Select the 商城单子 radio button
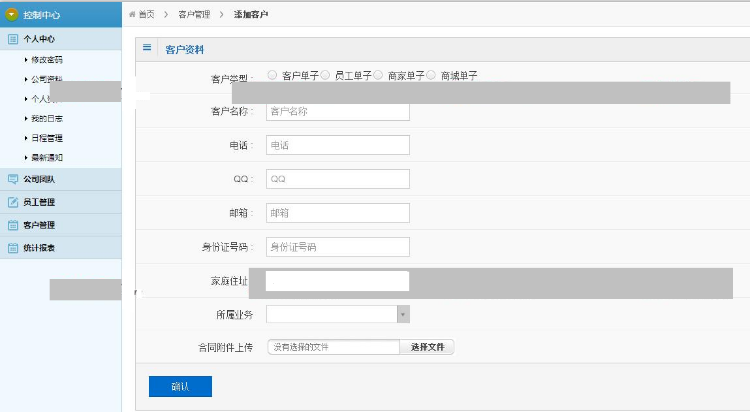The width and height of the screenshot is (750, 412). 431,75
